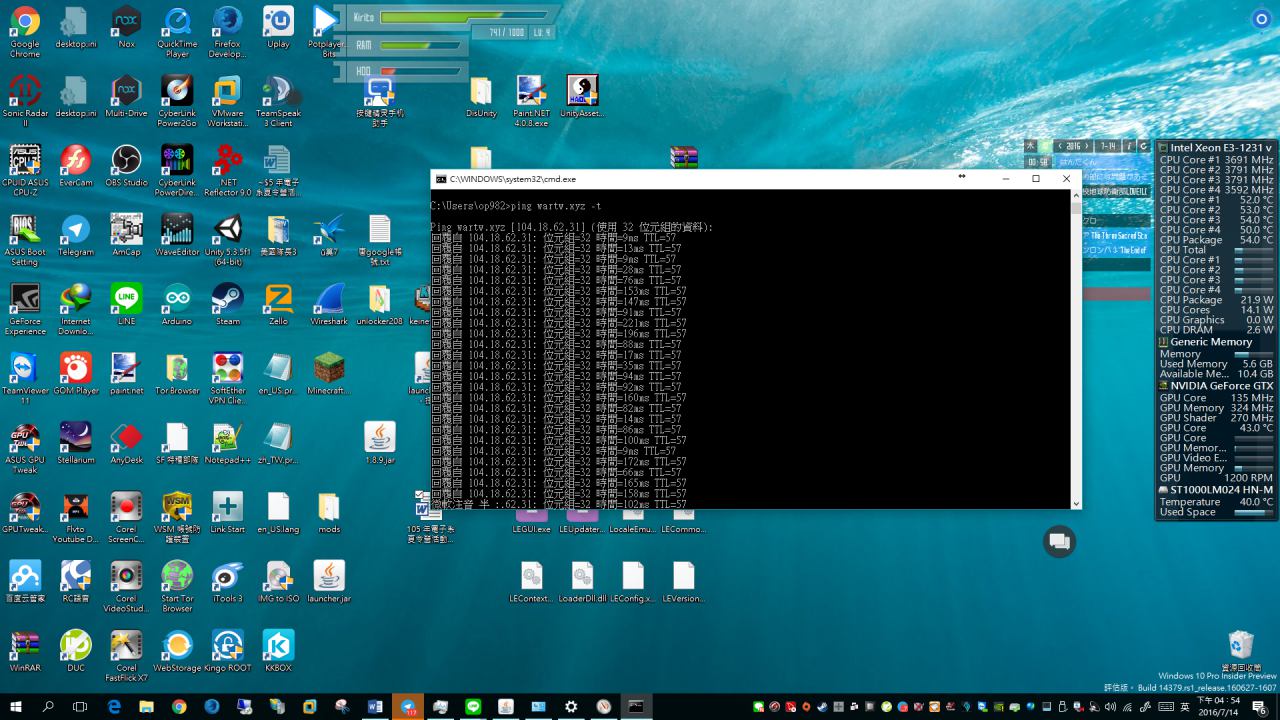1280x720 pixels.
Task: Select the OBS Studio desktop icon
Action: (126, 161)
